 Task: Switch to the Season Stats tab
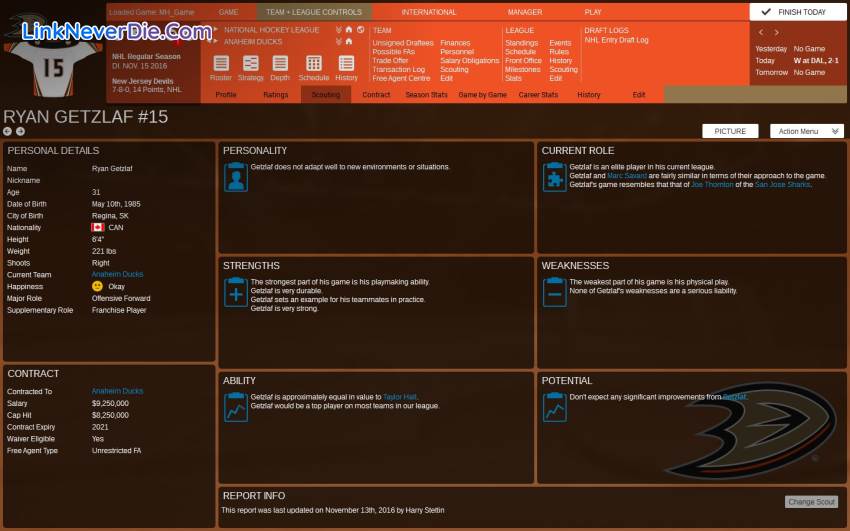(426, 95)
